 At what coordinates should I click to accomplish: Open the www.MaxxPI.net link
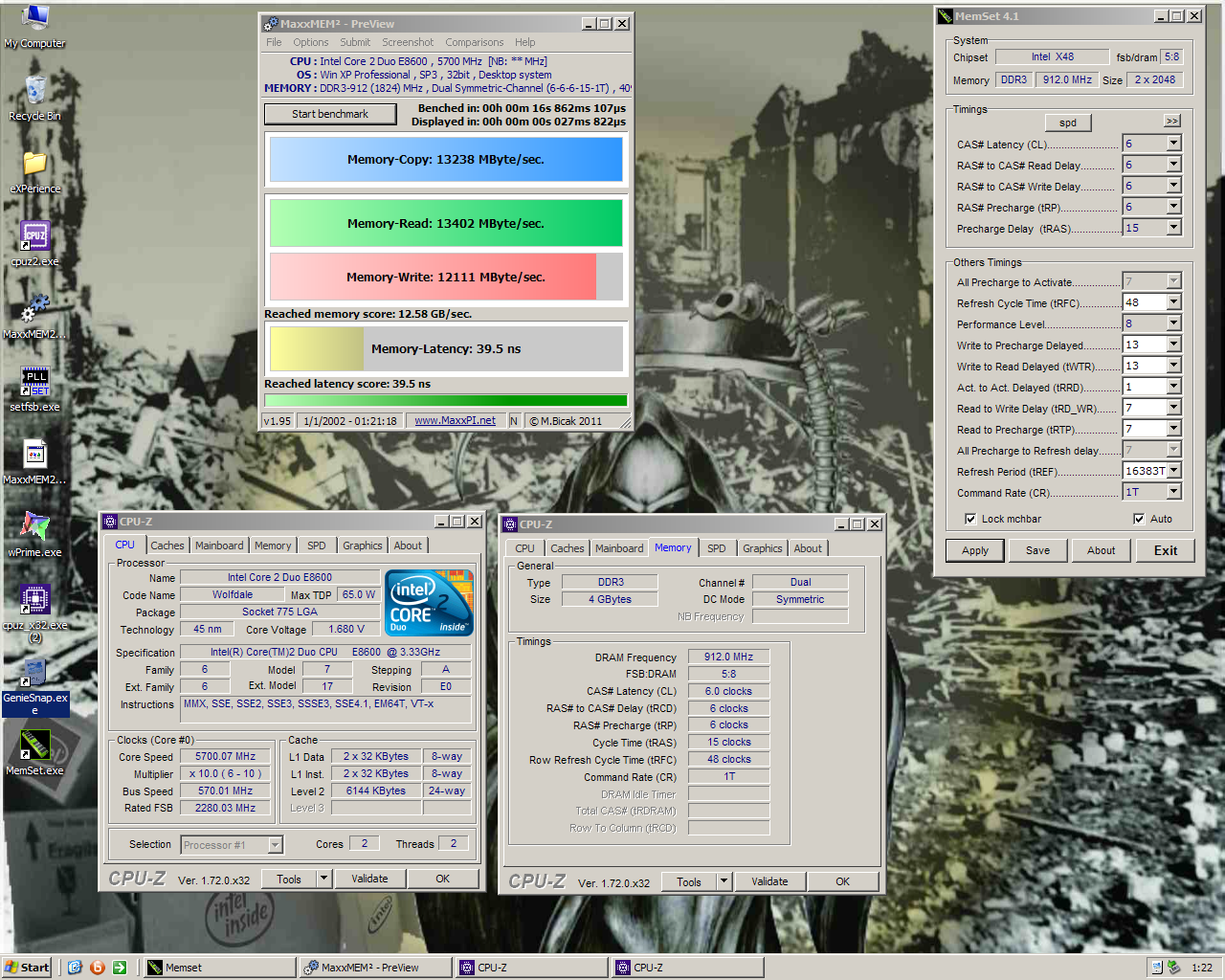[x=455, y=421]
